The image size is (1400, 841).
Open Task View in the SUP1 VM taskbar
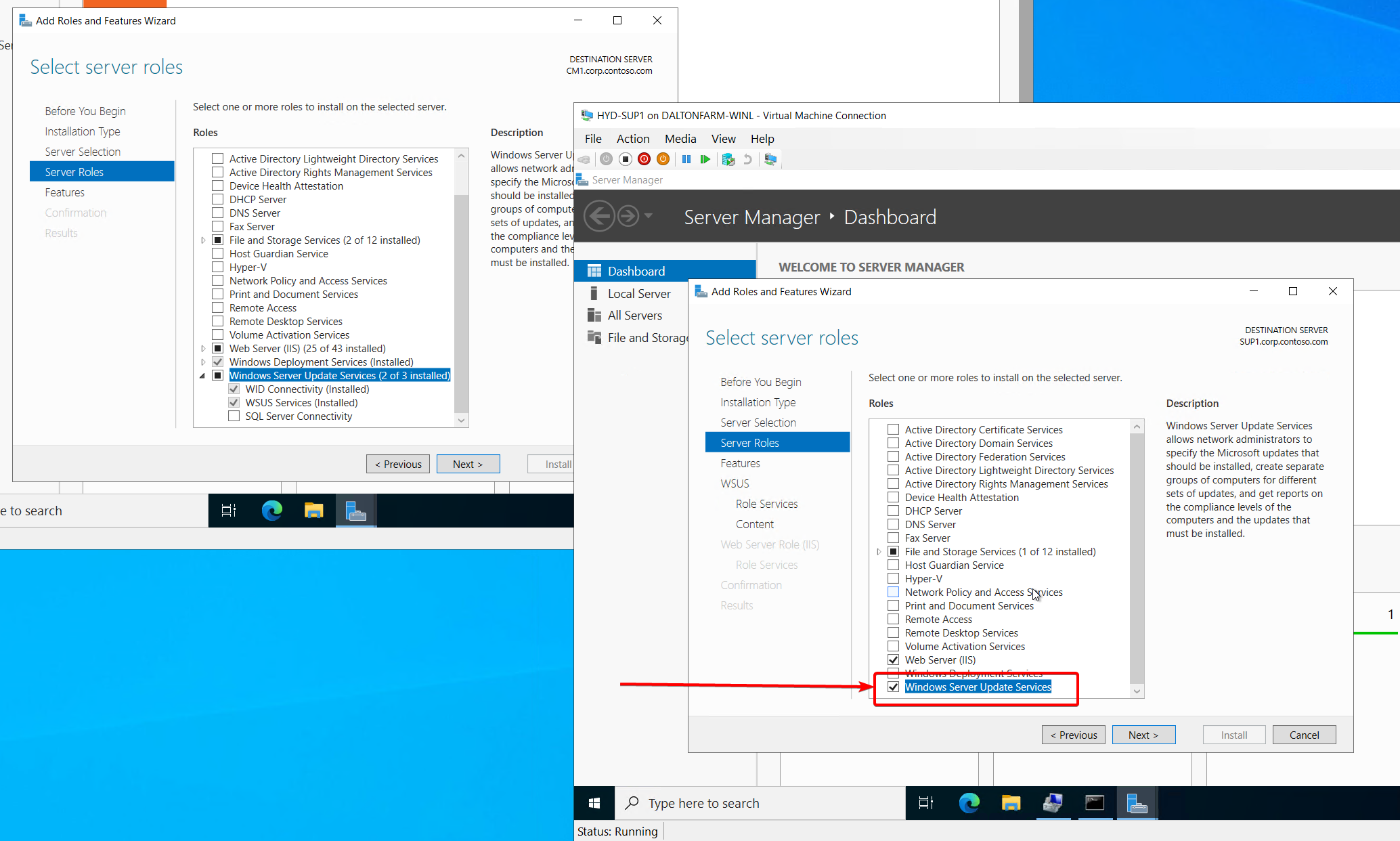pos(926,803)
